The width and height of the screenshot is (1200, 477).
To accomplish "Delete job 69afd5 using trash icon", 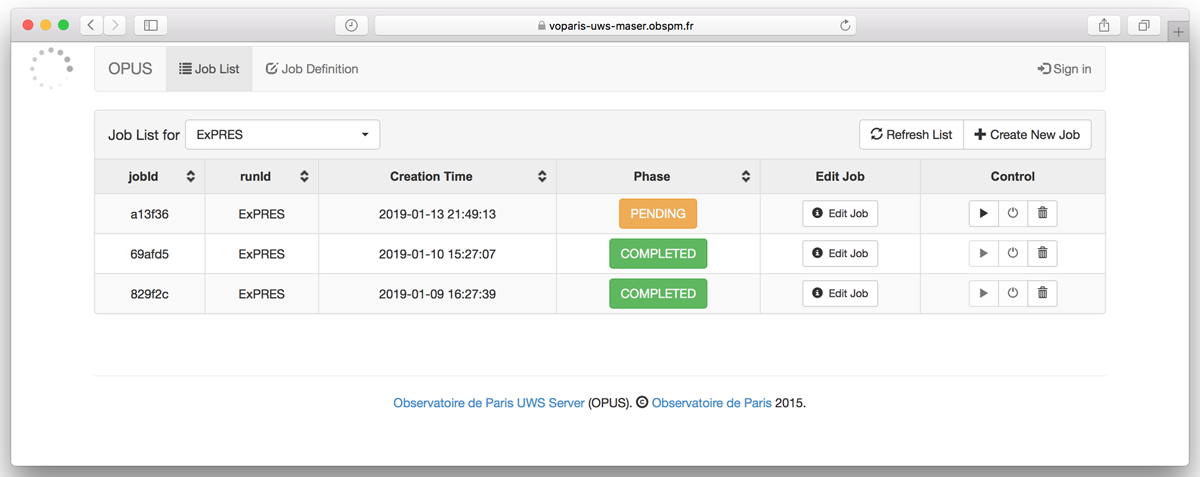I will point(1042,254).
